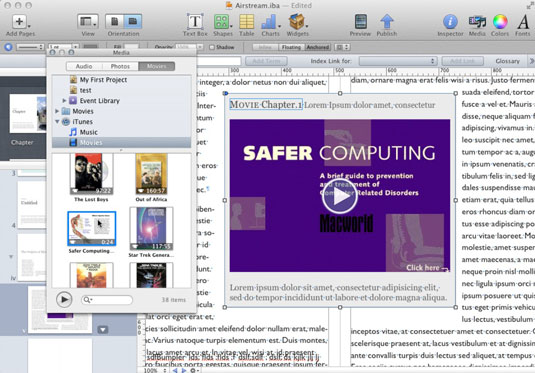
Task: Open the Widgets menu
Action: click(x=297, y=22)
